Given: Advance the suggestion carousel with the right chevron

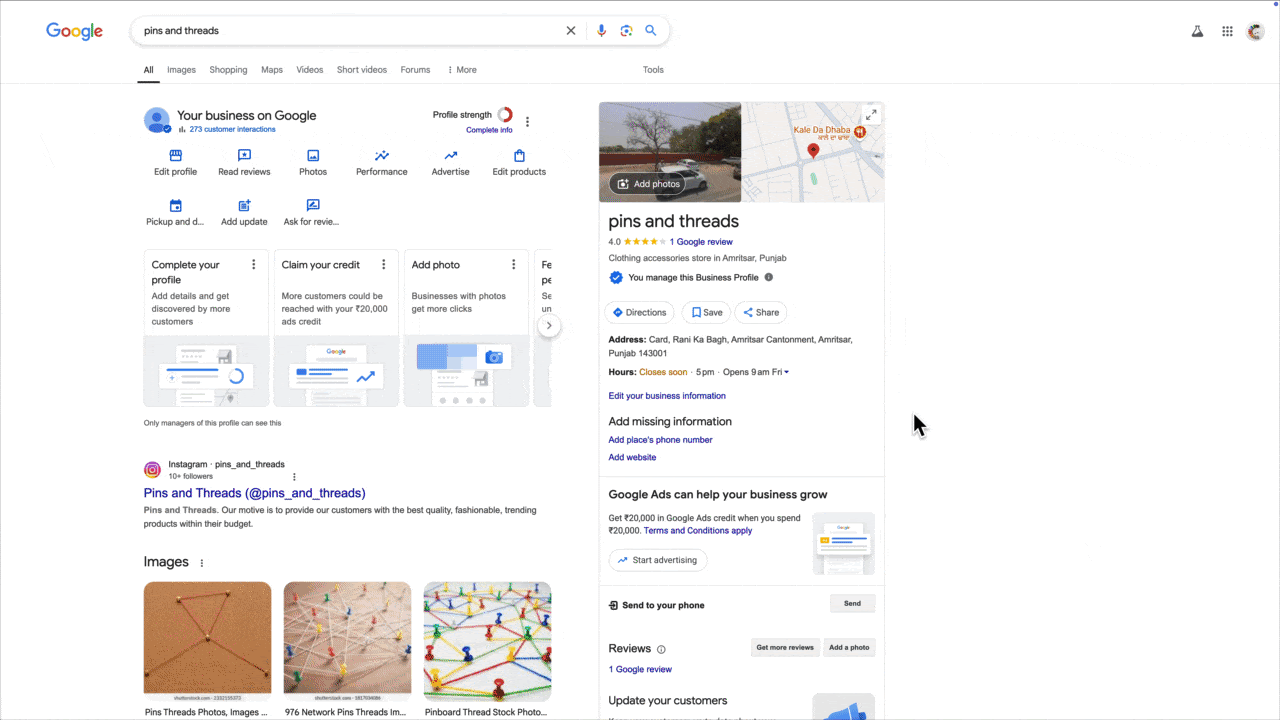Looking at the screenshot, I should [x=549, y=325].
